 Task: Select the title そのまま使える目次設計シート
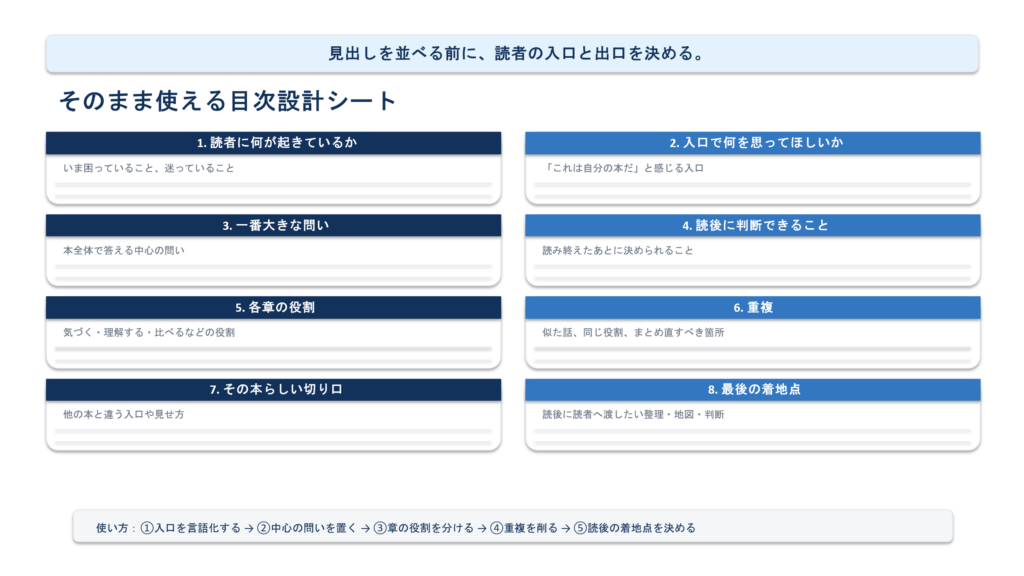click(x=227, y=101)
